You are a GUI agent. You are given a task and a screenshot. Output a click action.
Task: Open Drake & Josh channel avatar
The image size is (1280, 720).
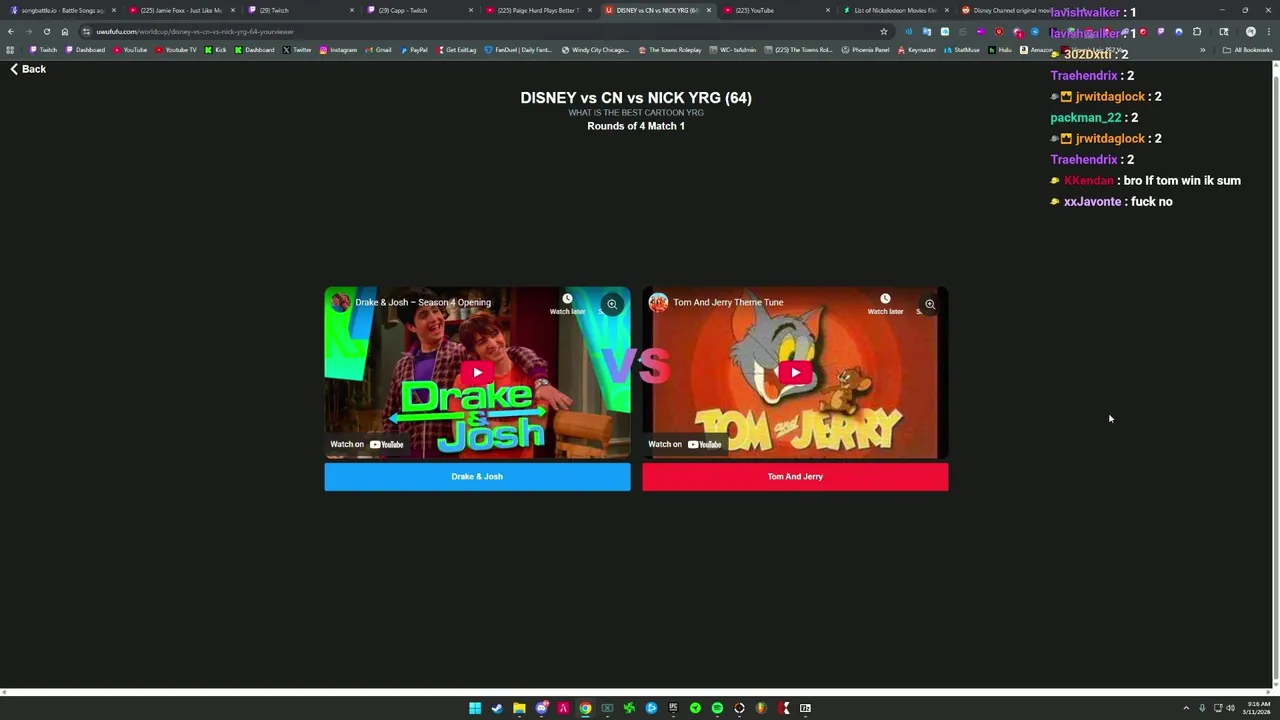[x=340, y=302]
